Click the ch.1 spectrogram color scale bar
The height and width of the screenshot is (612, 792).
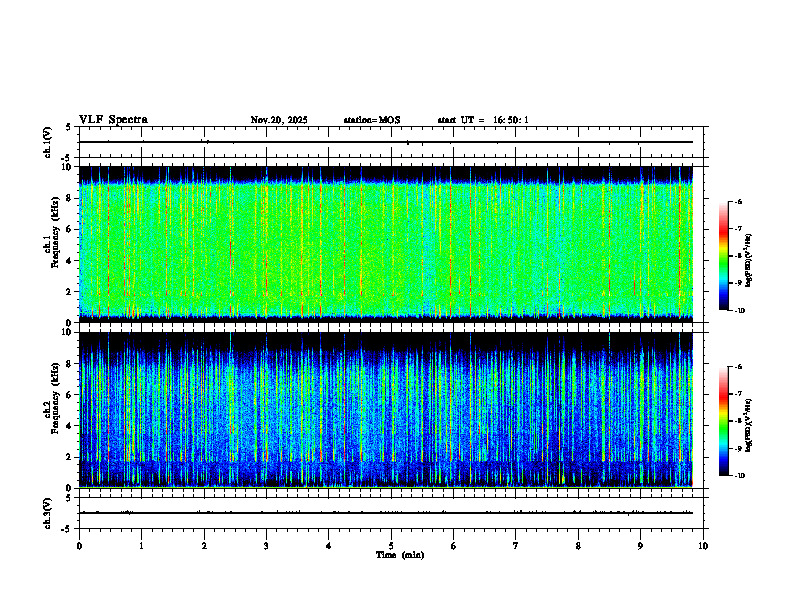724,256
